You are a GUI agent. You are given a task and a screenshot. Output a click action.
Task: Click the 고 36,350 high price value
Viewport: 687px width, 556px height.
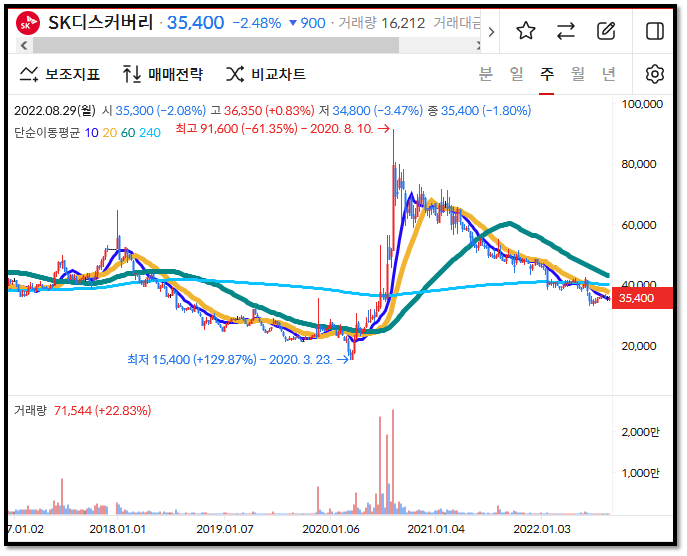pyautogui.click(x=262, y=110)
